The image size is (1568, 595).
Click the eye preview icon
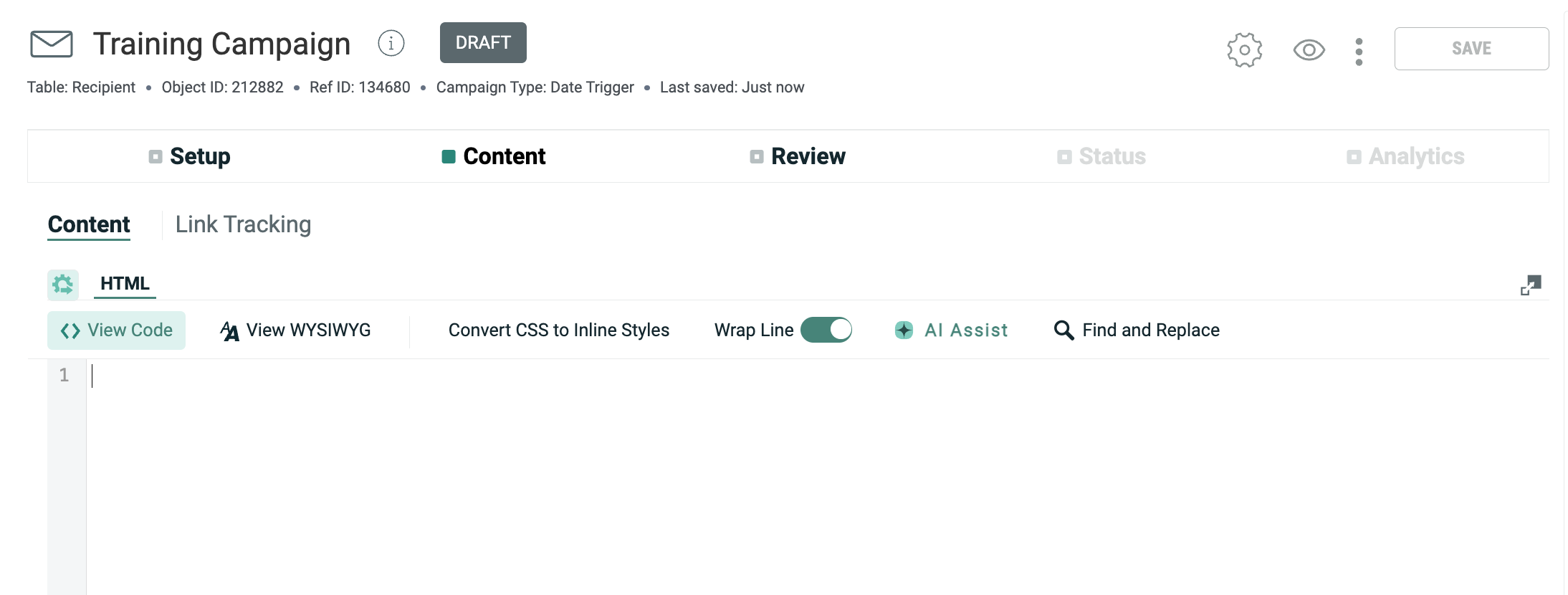tap(1309, 50)
